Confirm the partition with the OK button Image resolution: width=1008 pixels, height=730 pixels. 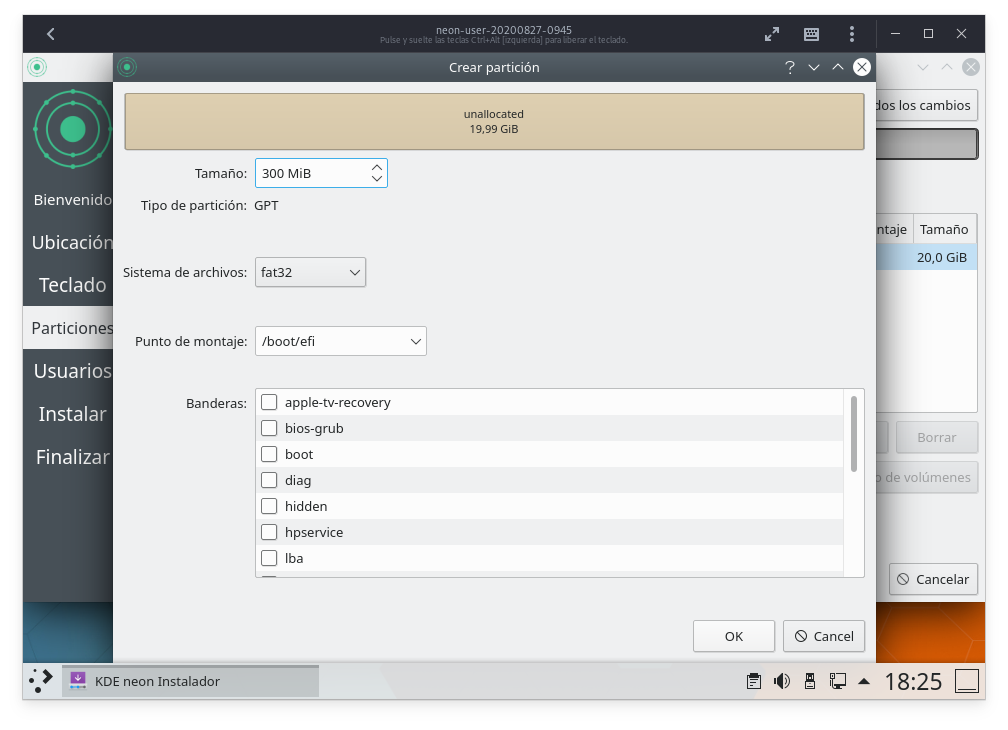pos(734,636)
